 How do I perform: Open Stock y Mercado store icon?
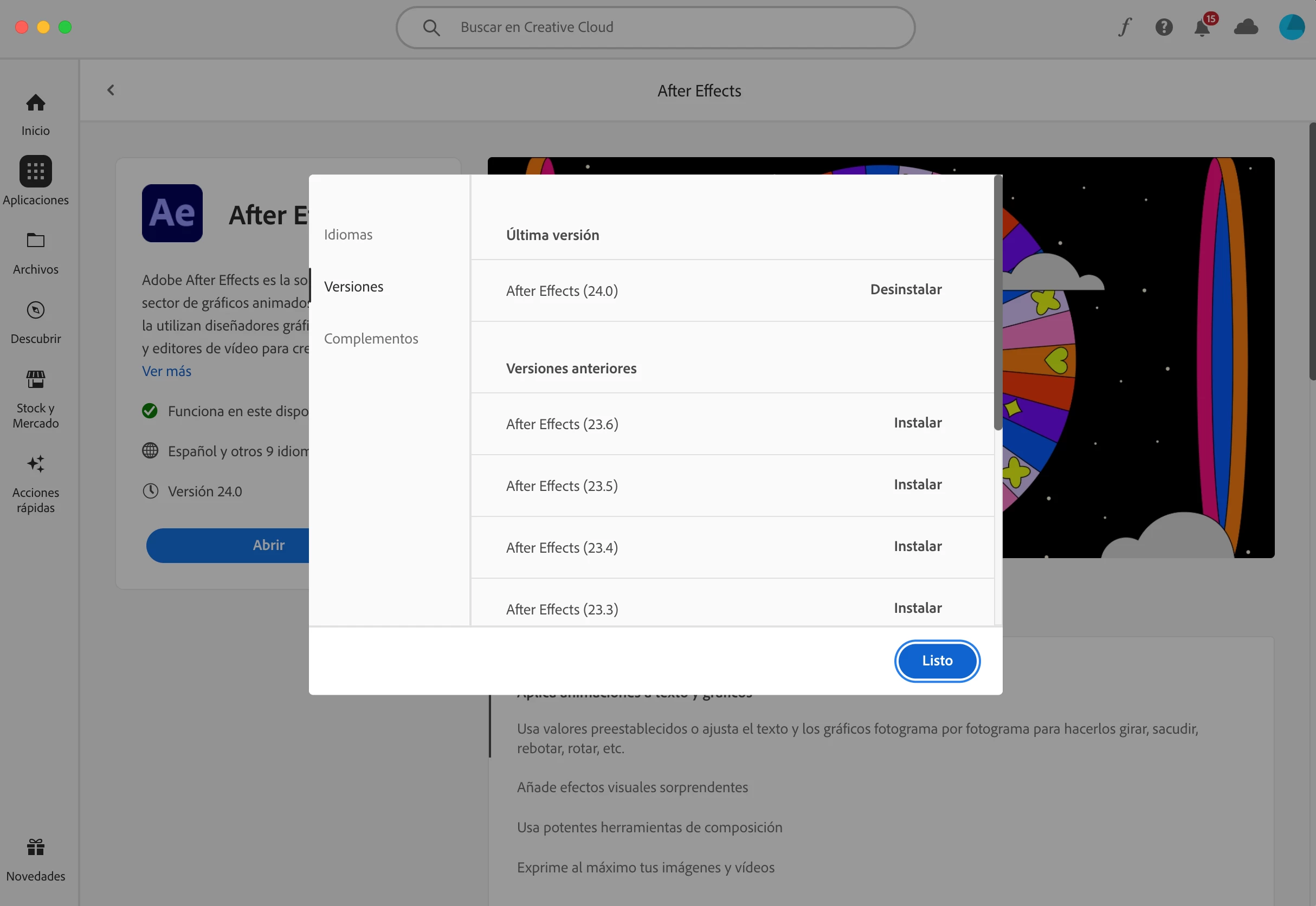(x=35, y=379)
